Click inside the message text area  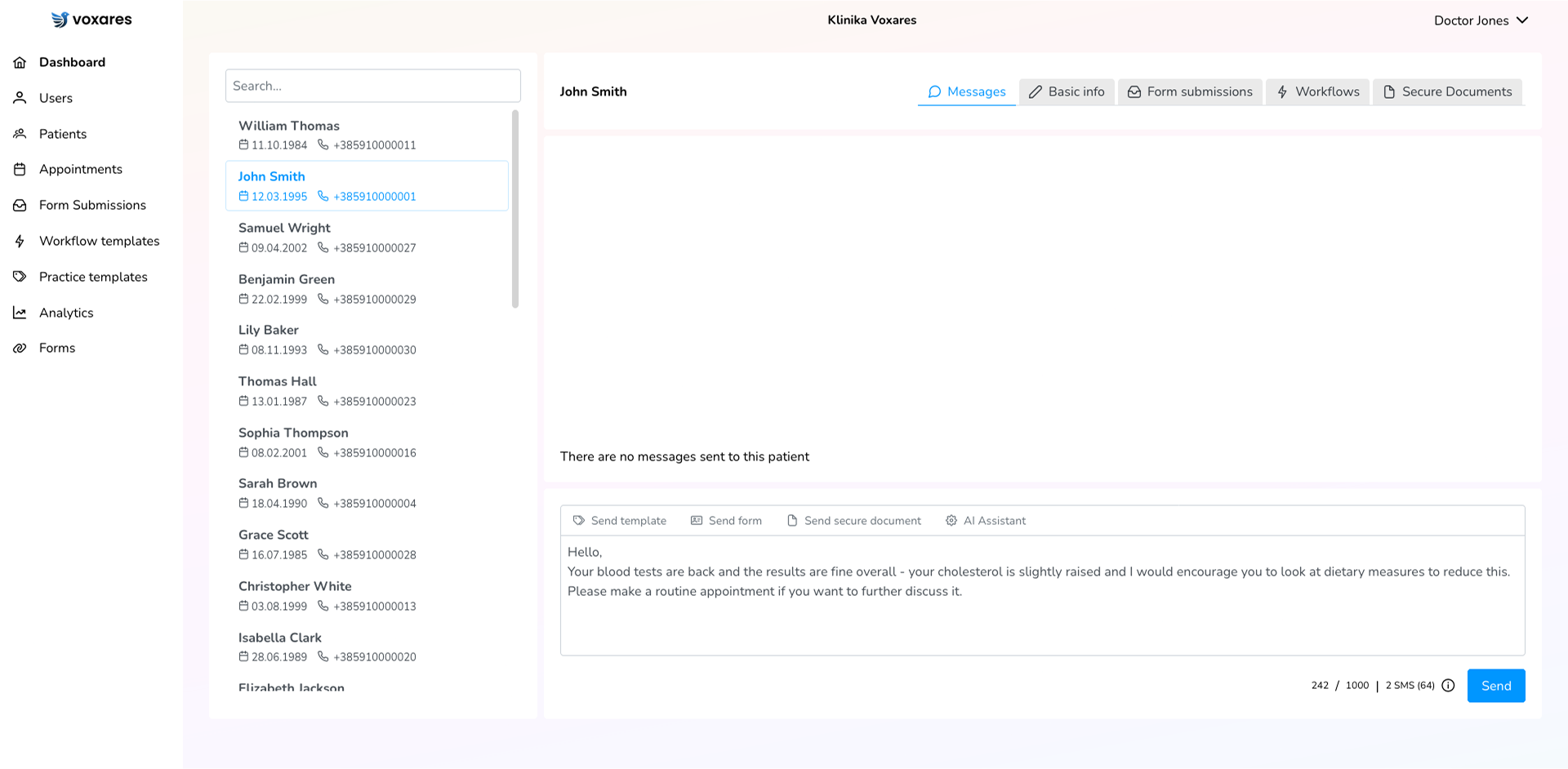(x=1042, y=620)
